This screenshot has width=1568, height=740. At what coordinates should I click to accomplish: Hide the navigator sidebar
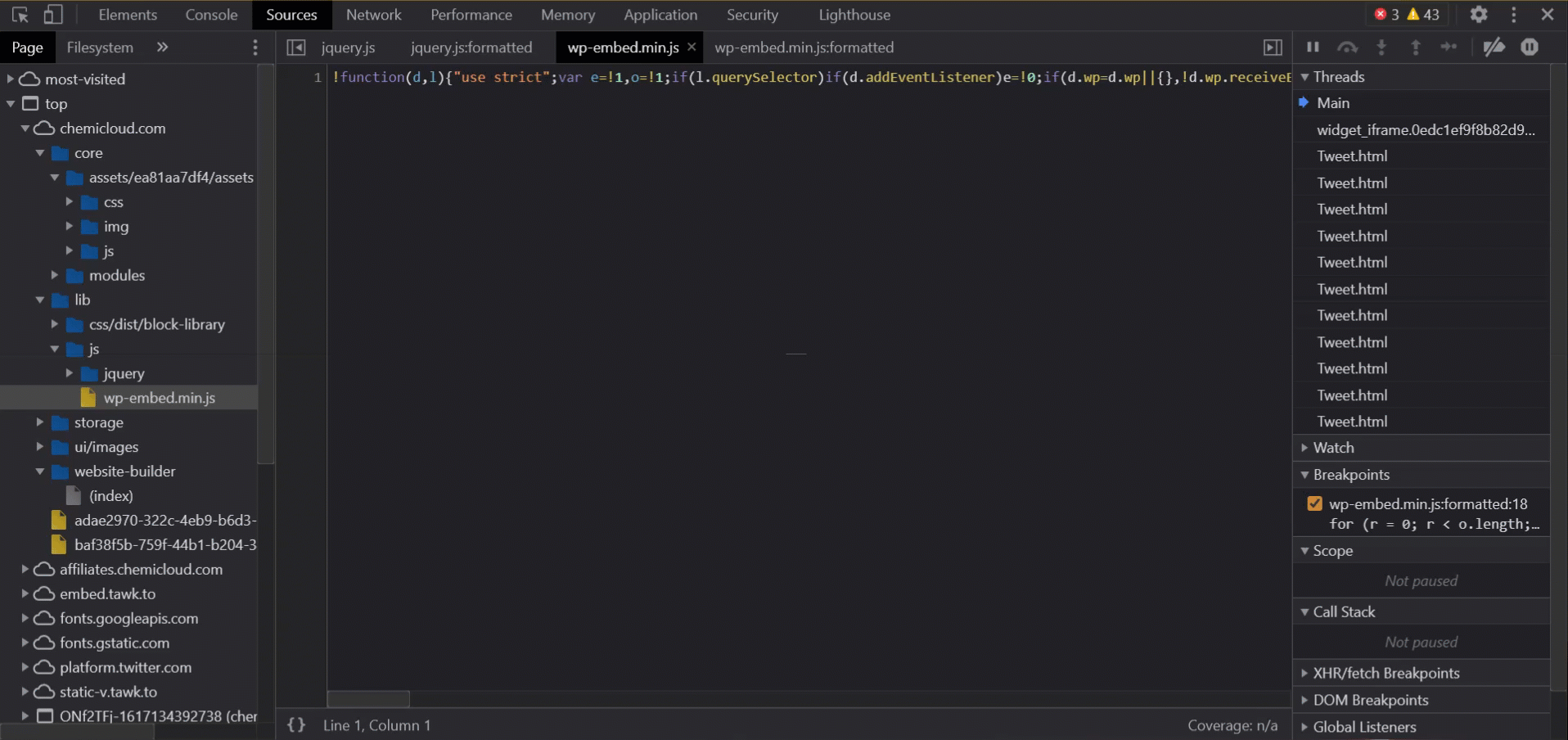pos(296,47)
